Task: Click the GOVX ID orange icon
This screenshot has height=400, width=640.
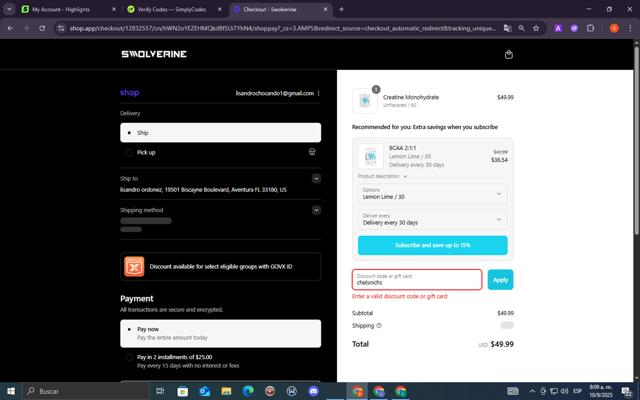Action: [x=134, y=267]
